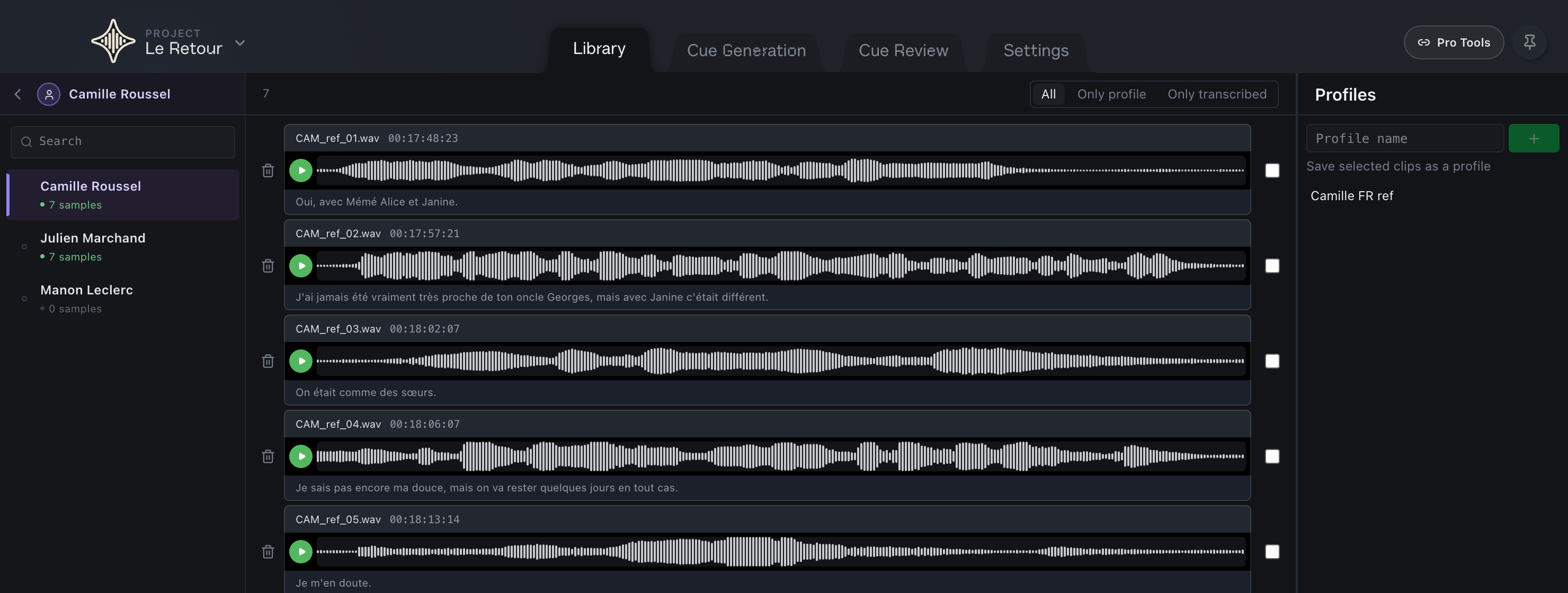
Task: Switch to the Library tab
Action: (x=599, y=49)
